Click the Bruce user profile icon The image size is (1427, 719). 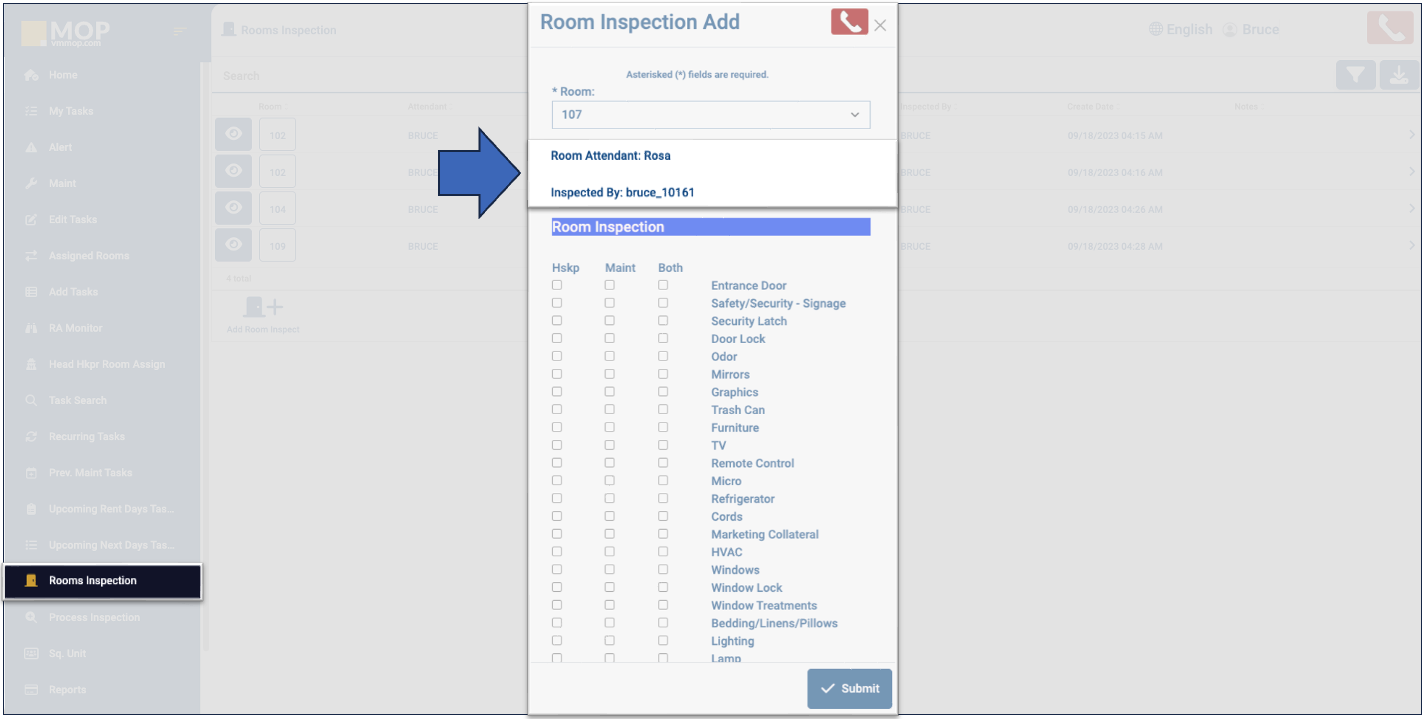pyautogui.click(x=1230, y=30)
